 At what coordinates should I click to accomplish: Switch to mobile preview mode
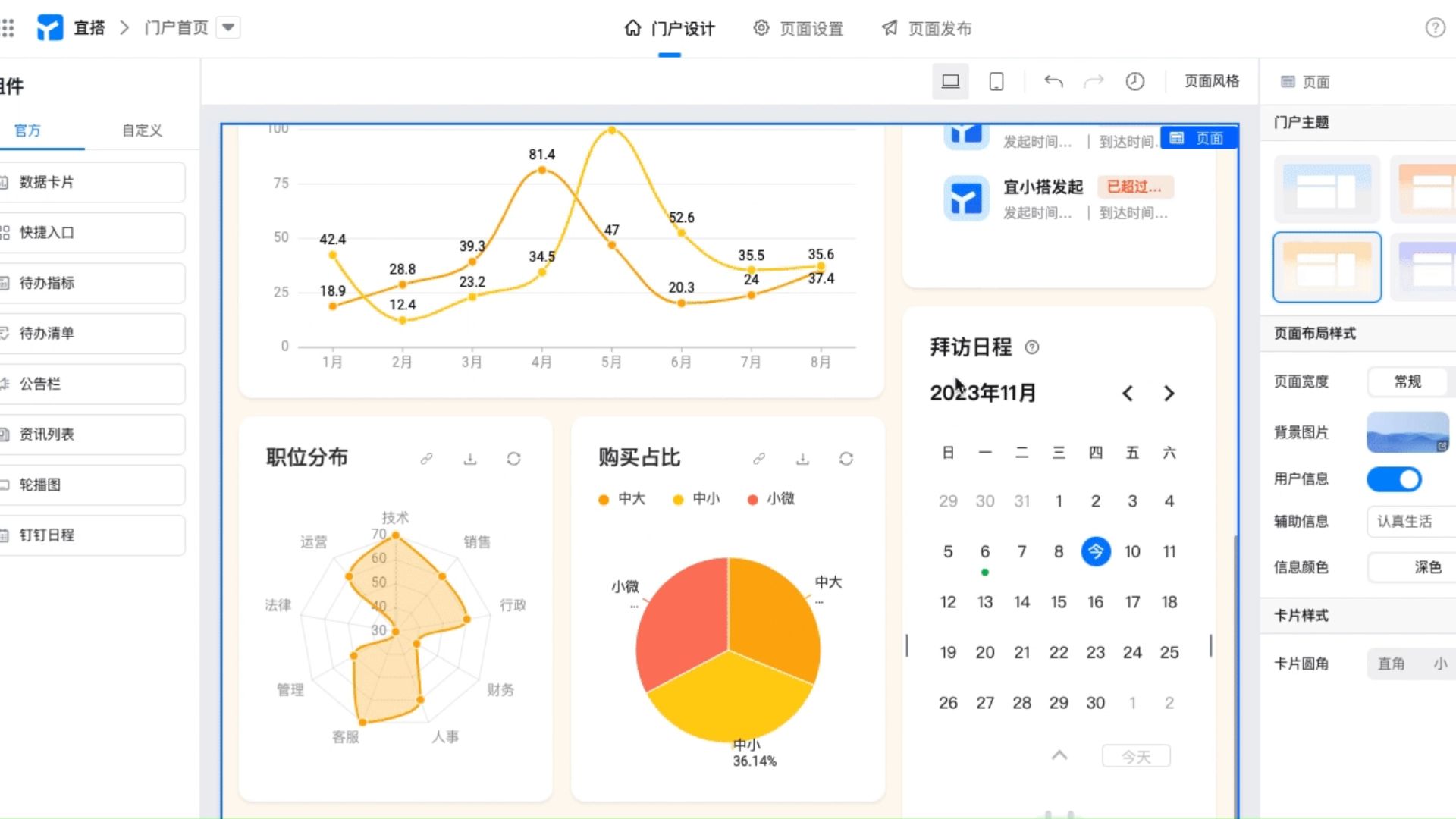pyautogui.click(x=996, y=81)
